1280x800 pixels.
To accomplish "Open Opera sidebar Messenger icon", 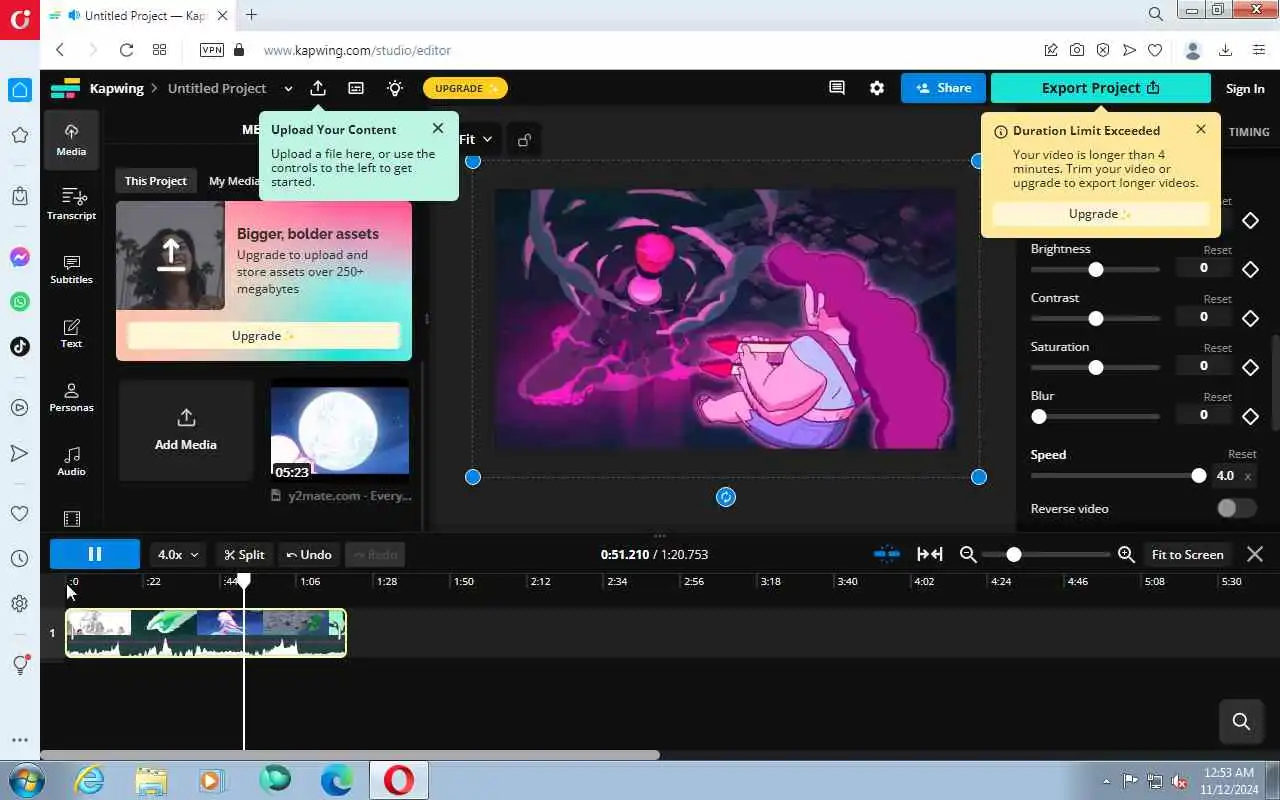I will (20, 257).
